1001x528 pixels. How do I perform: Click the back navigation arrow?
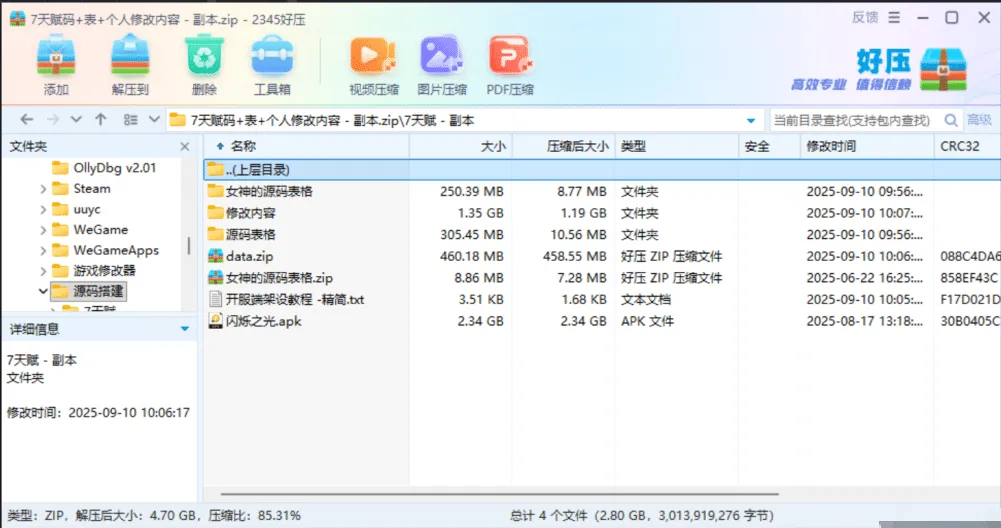[27, 119]
